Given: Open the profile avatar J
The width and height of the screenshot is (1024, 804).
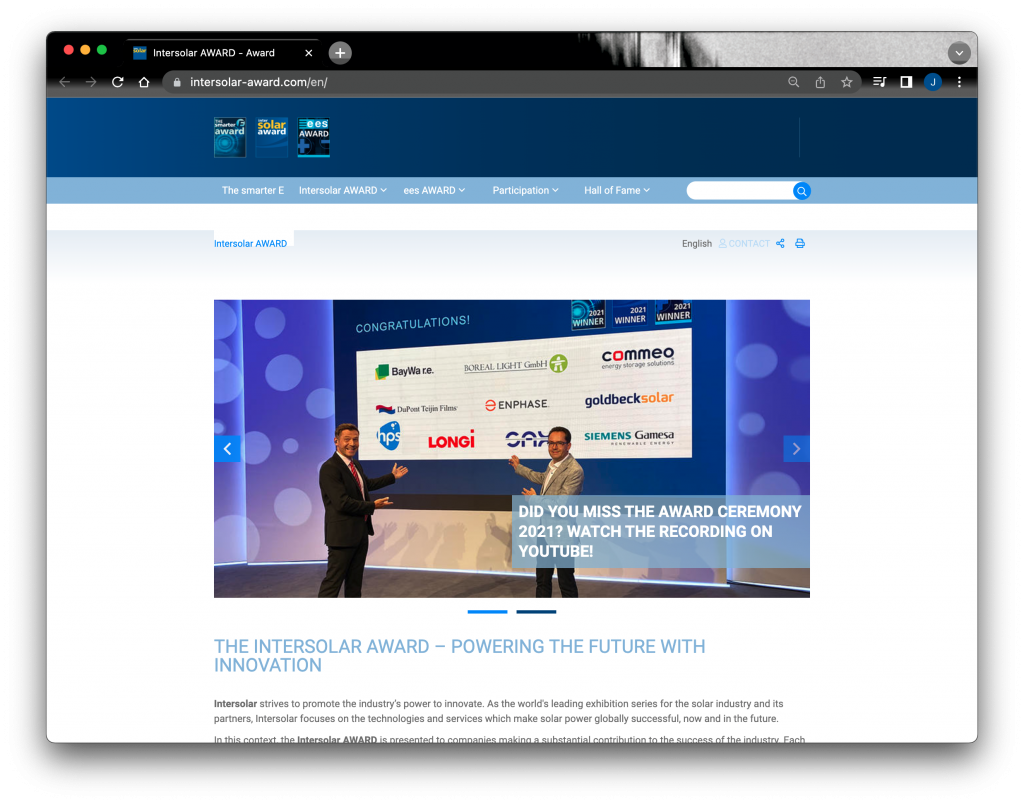Looking at the screenshot, I should (x=932, y=82).
